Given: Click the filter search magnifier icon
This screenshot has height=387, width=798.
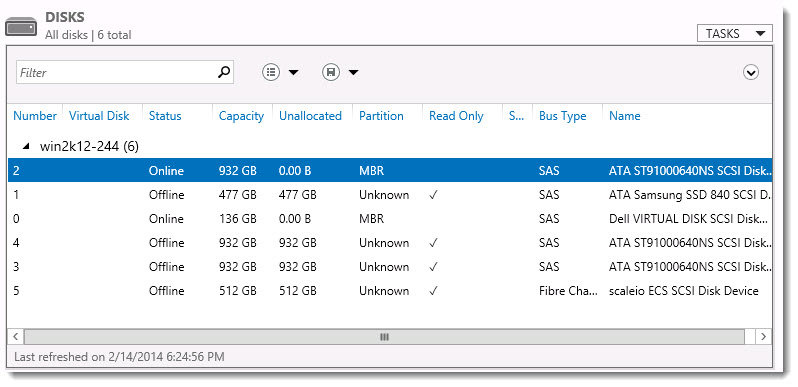Looking at the screenshot, I should [224, 72].
